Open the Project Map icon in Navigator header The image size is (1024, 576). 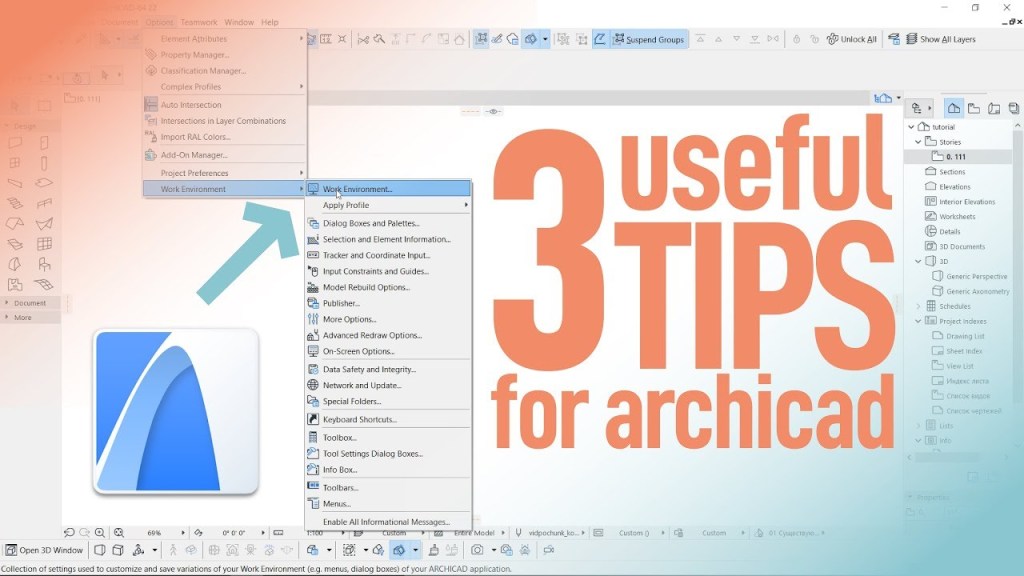tap(953, 107)
